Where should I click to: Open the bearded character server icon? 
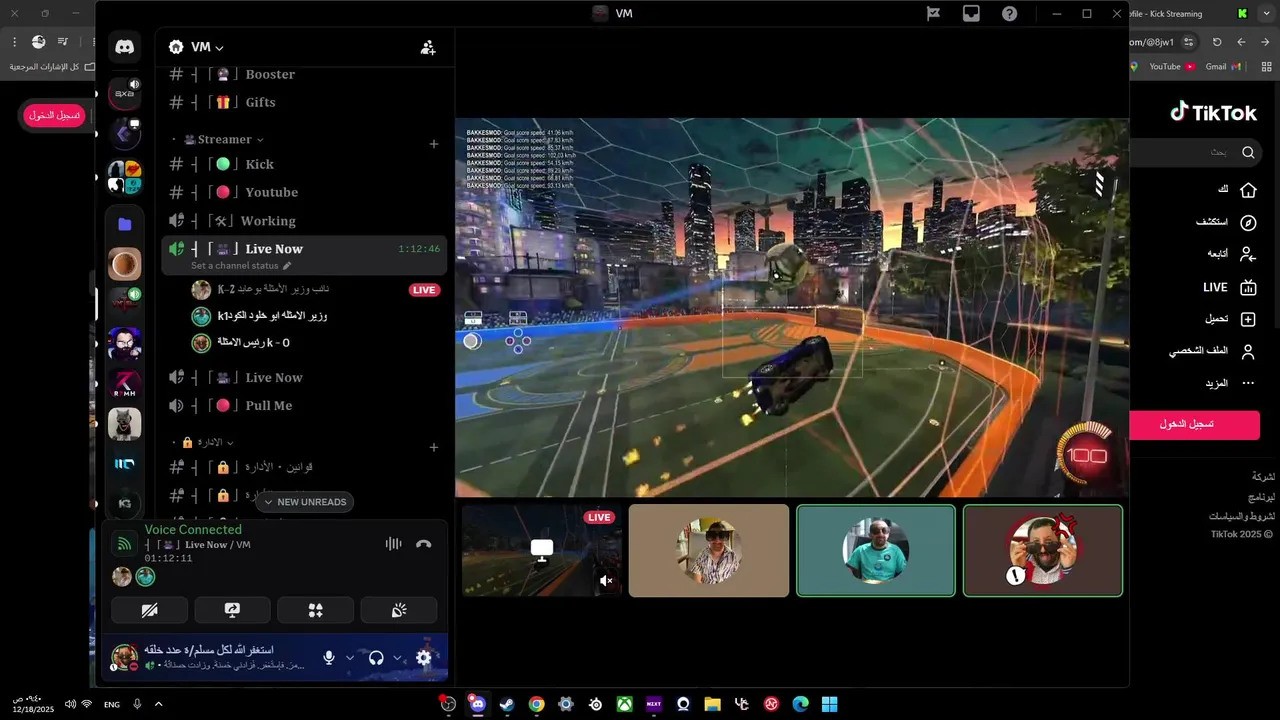125,344
